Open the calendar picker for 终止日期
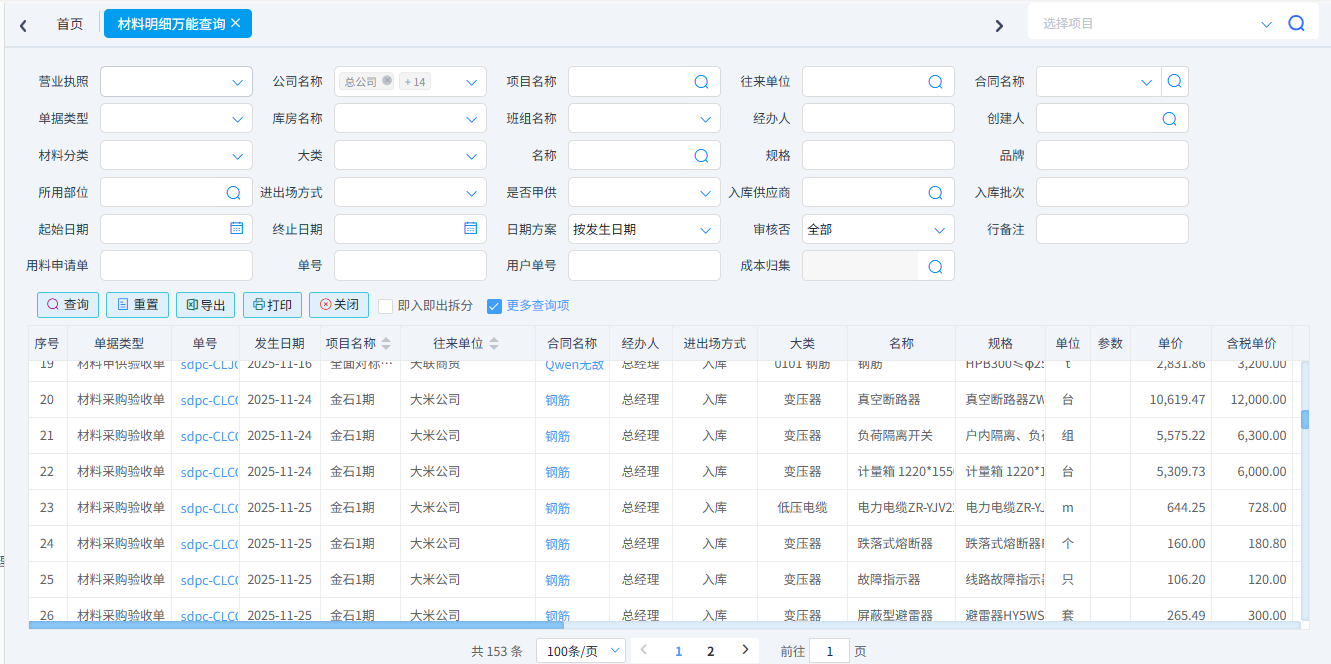This screenshot has width=1331, height=664. click(x=471, y=228)
